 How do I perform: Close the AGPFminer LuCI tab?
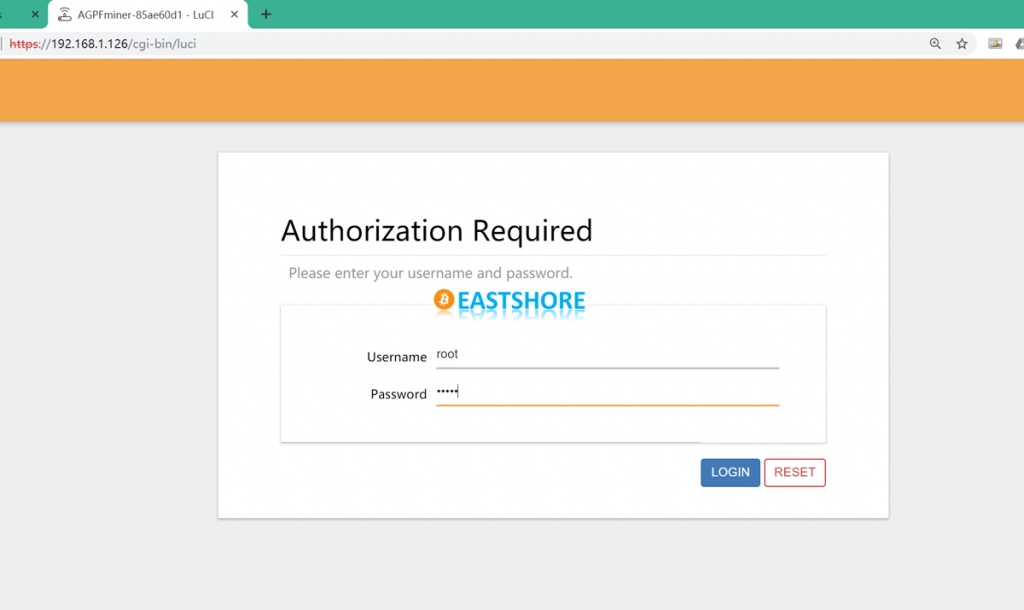click(235, 15)
